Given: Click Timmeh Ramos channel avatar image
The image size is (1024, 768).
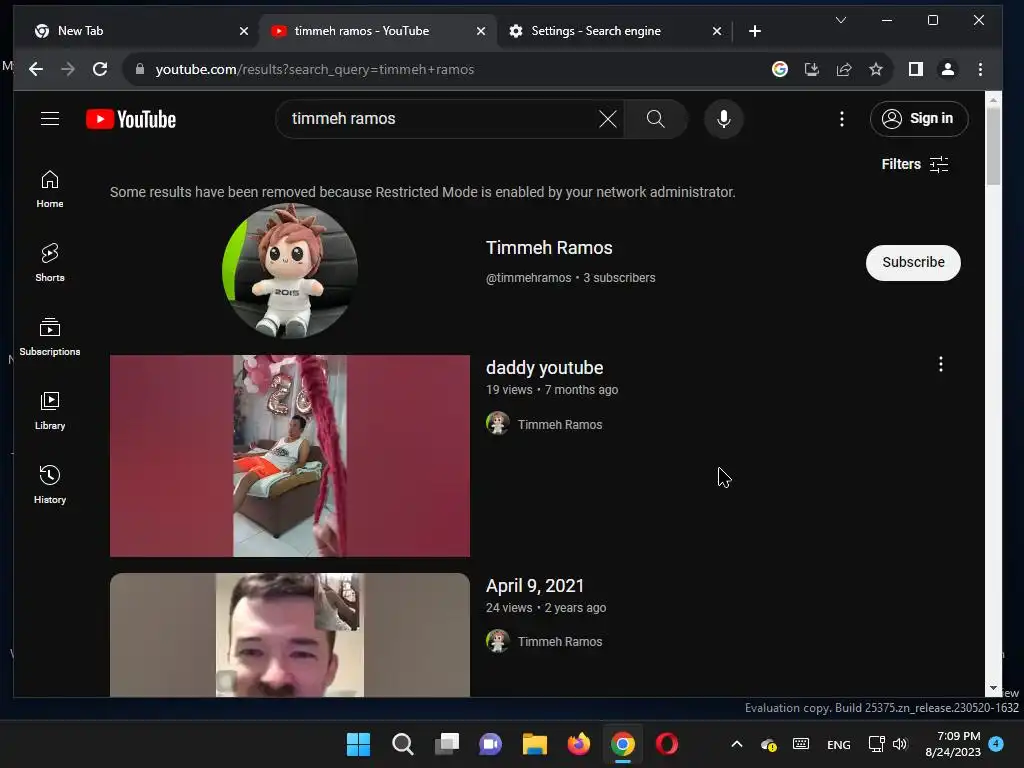Looking at the screenshot, I should 289,271.
